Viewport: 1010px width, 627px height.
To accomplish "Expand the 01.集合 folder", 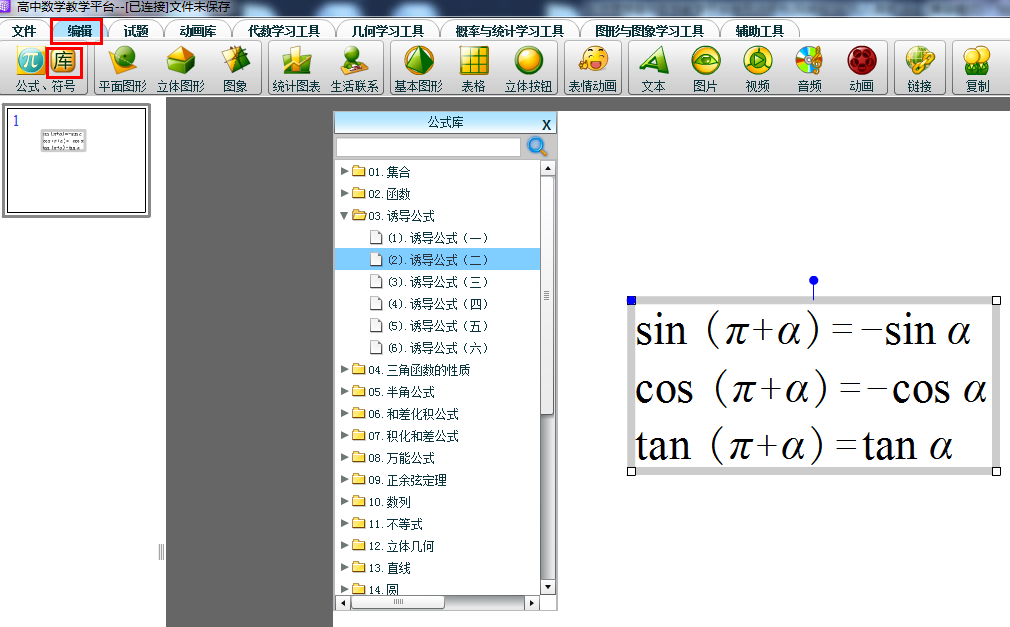I will coord(345,172).
